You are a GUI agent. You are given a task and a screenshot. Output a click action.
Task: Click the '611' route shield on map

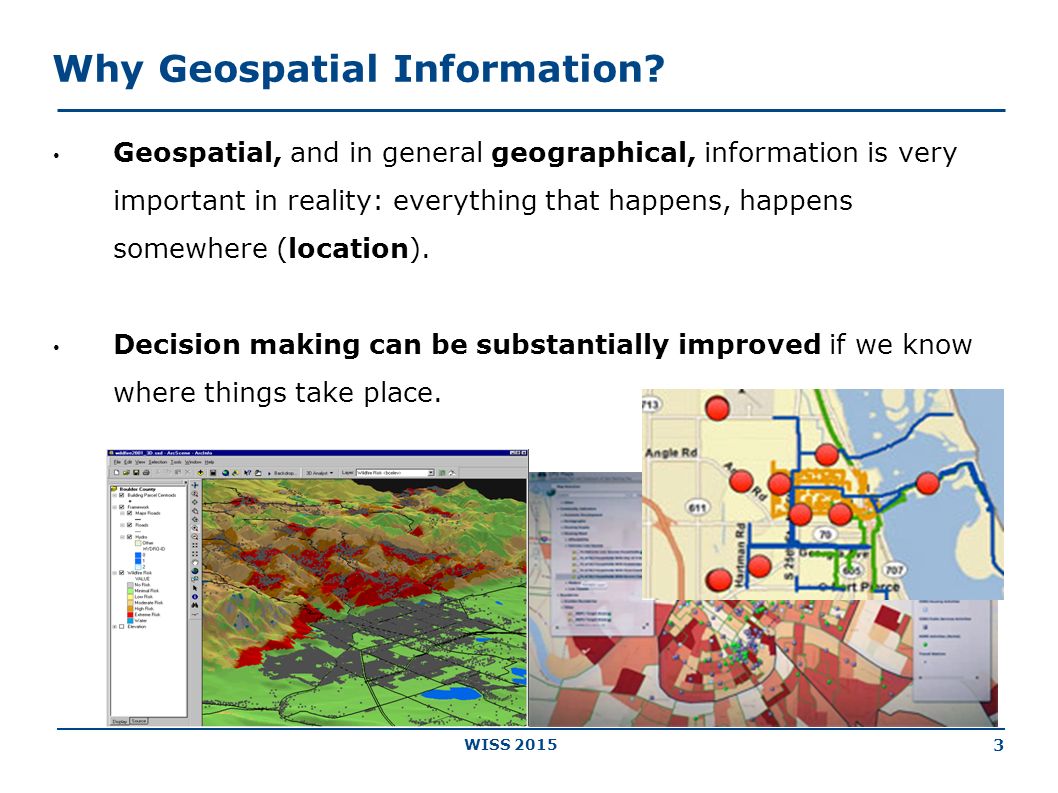point(697,507)
